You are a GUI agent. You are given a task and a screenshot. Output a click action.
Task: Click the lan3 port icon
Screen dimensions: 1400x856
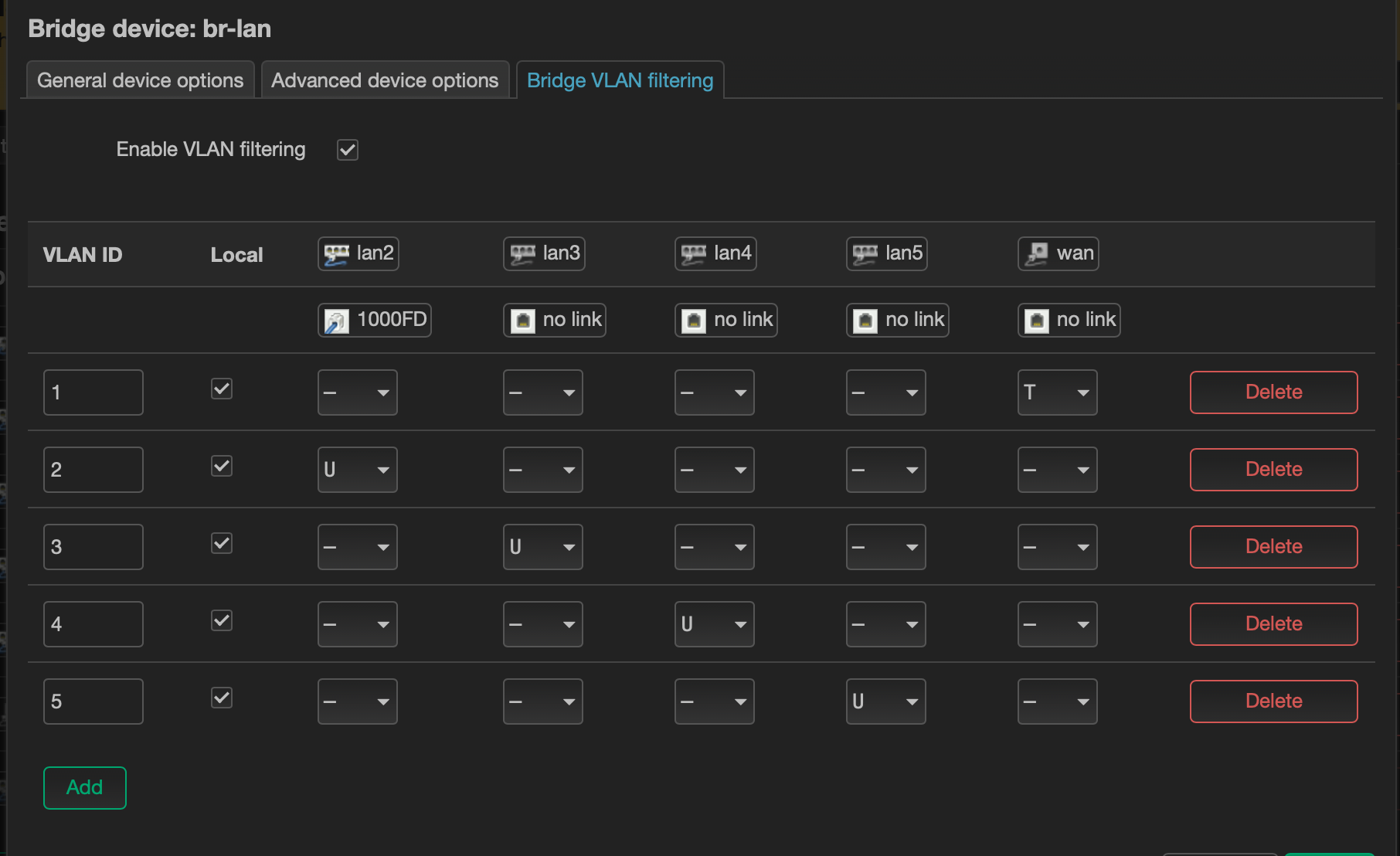click(522, 254)
